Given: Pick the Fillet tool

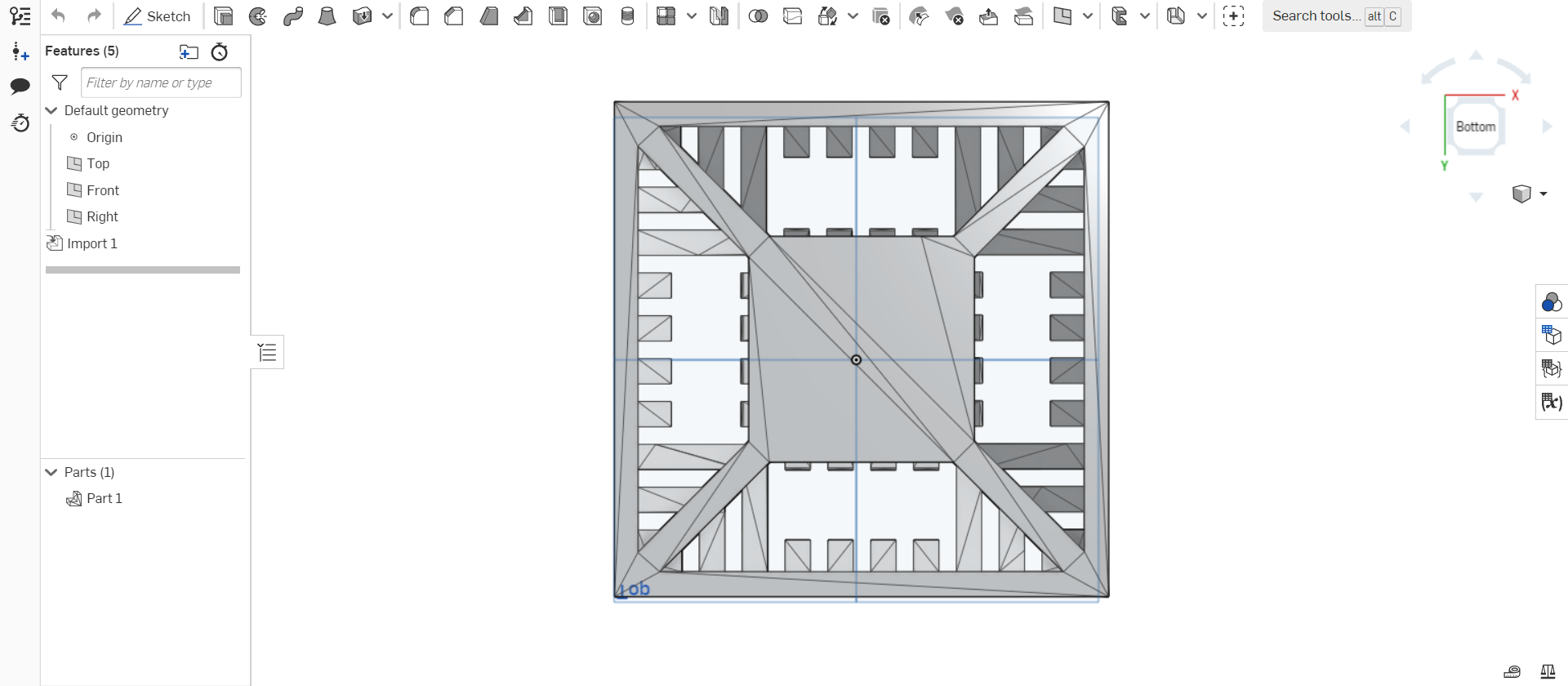Looking at the screenshot, I should (420, 16).
